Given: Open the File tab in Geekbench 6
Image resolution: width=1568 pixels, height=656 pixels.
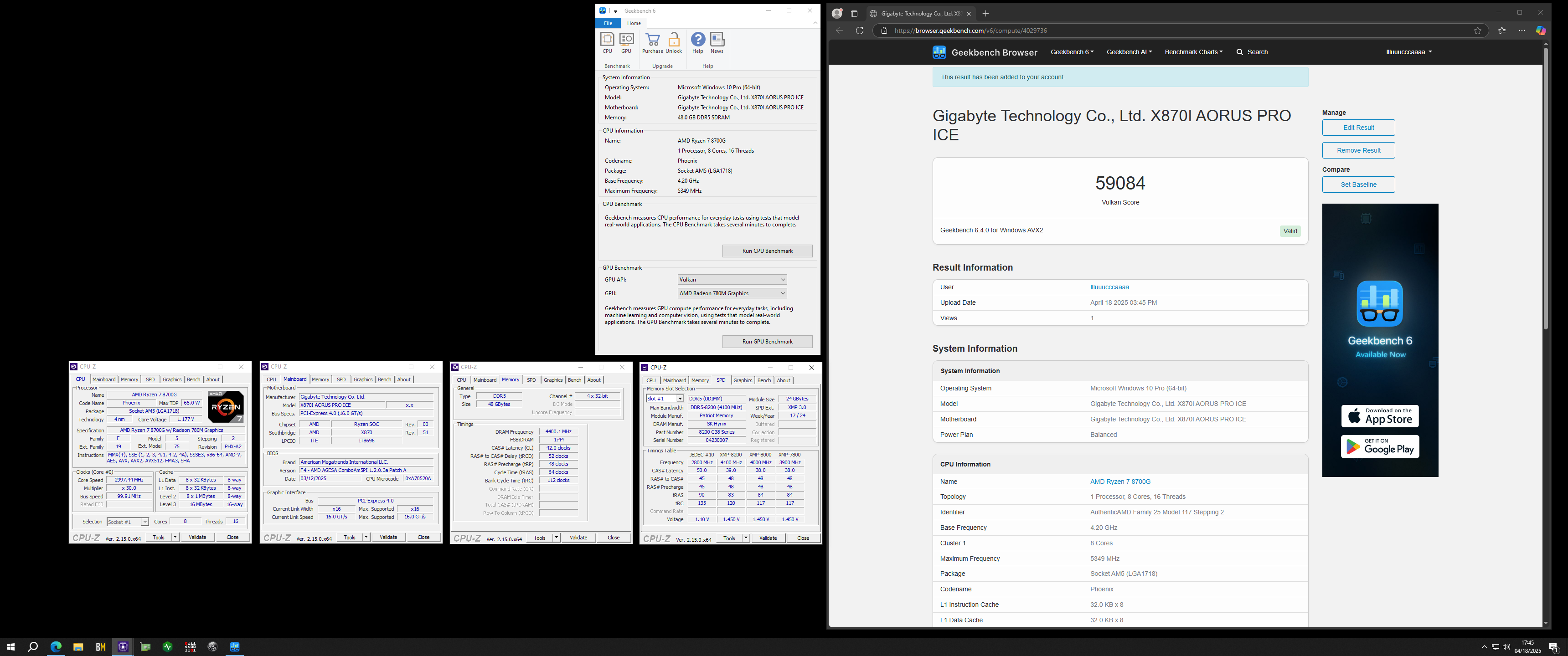Looking at the screenshot, I should coord(608,23).
